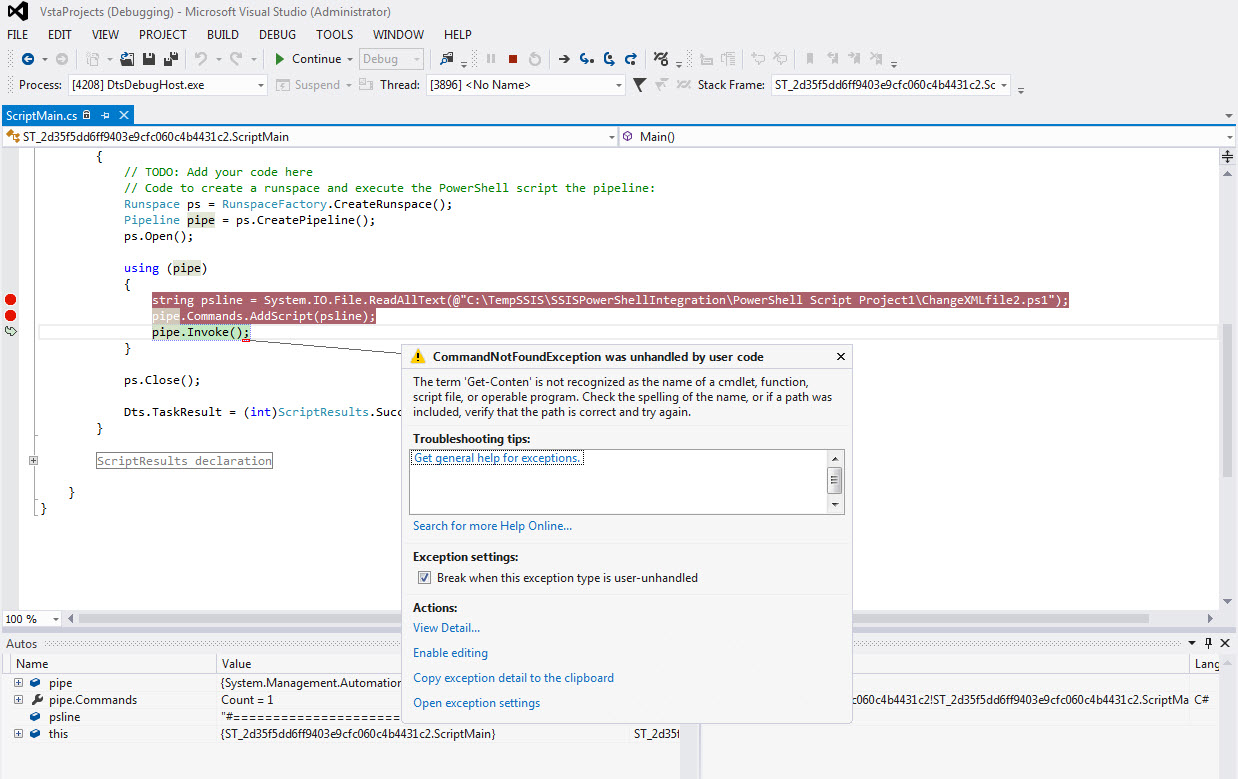The image size is (1238, 779).
Task: Expand the pipe.Commands row in Autos
Action: coord(19,700)
